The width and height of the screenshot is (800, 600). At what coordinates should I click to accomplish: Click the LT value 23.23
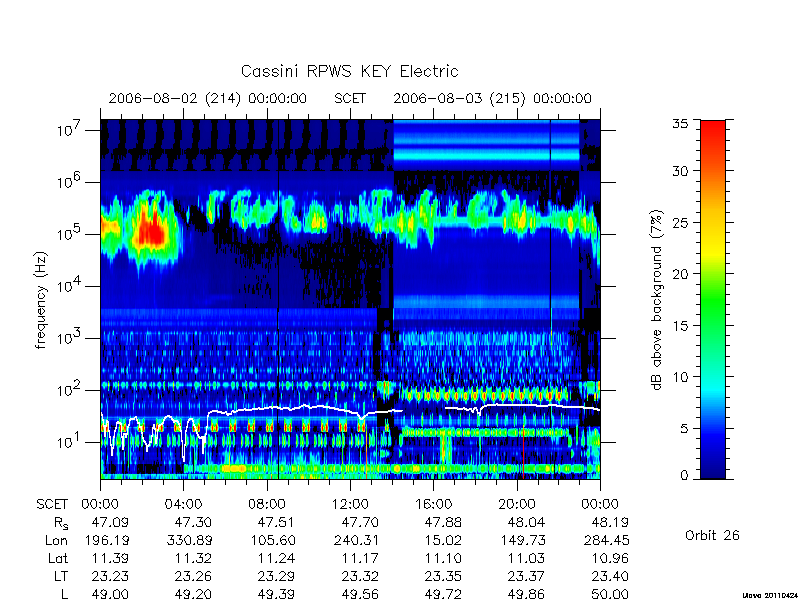click(110, 577)
